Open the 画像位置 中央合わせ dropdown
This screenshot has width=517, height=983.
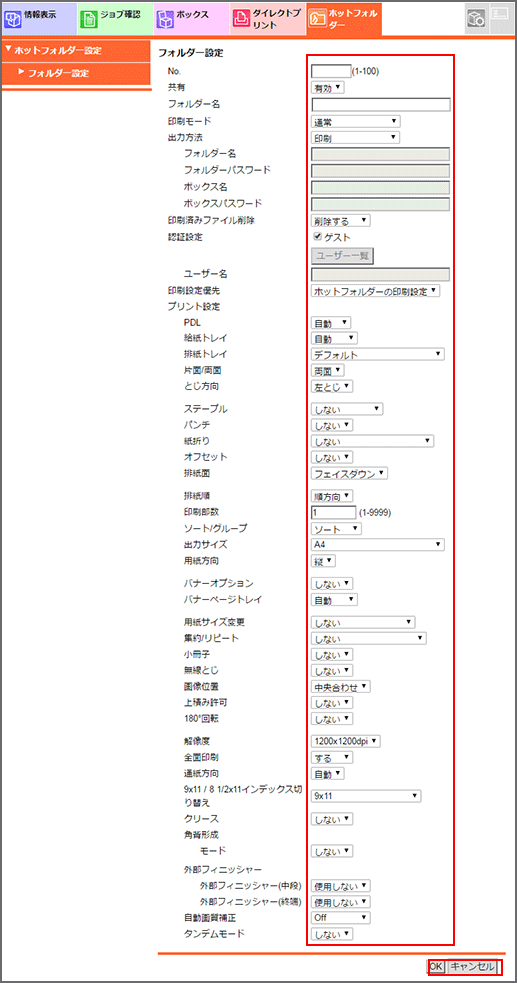click(x=341, y=686)
